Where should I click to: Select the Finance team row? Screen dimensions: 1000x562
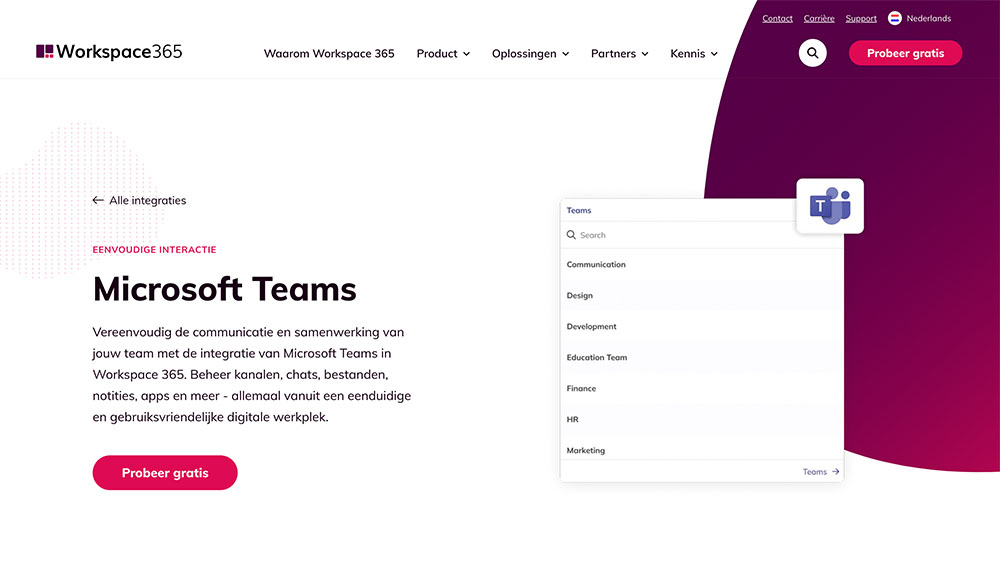702,388
